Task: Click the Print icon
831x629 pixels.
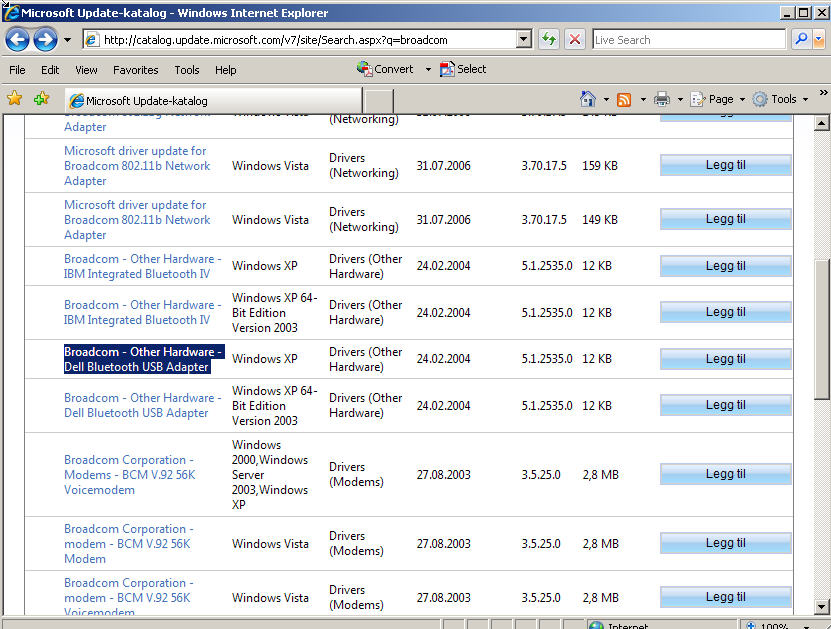Action: (661, 99)
